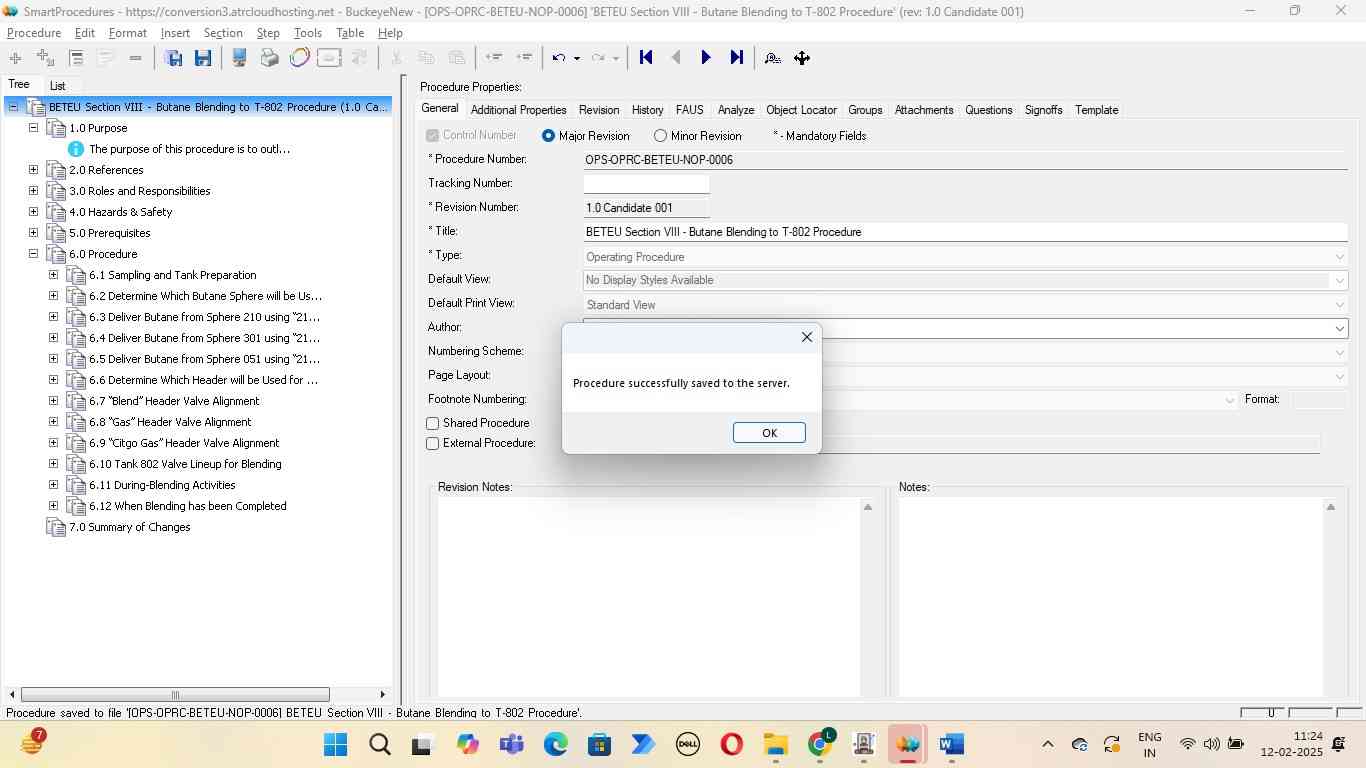This screenshot has width=1366, height=768.
Task: Expand 3.0 Roles and Responsibilities node
Action: pyautogui.click(x=33, y=191)
